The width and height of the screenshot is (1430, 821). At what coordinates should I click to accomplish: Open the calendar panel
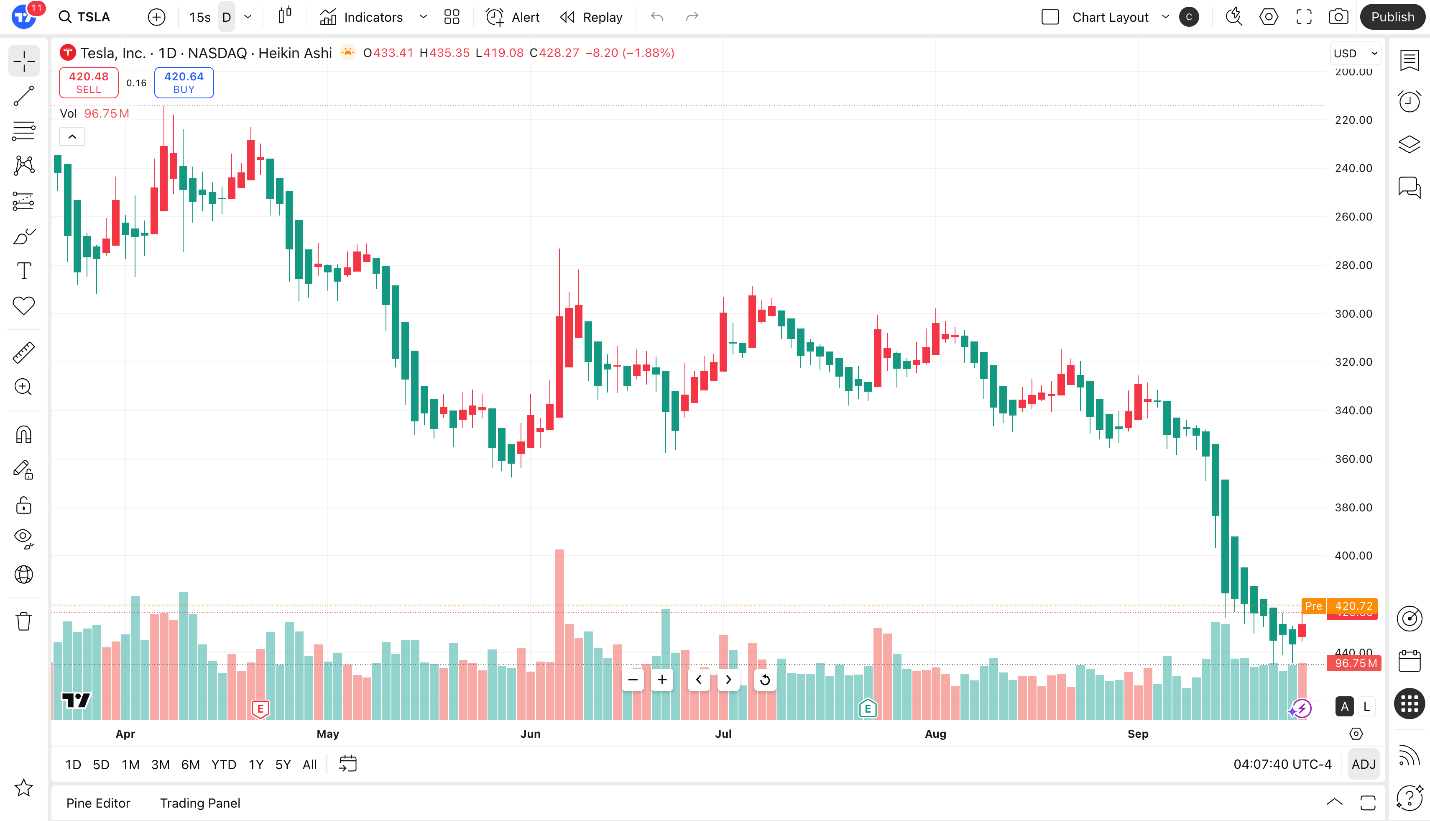tap(1410, 660)
